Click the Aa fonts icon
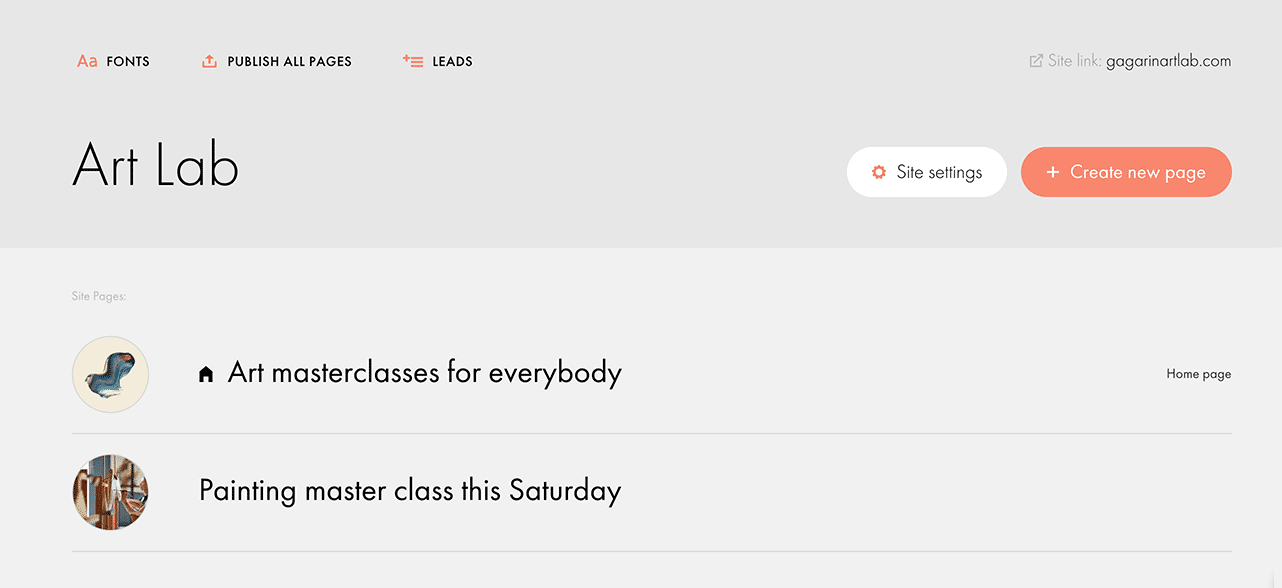 87,61
